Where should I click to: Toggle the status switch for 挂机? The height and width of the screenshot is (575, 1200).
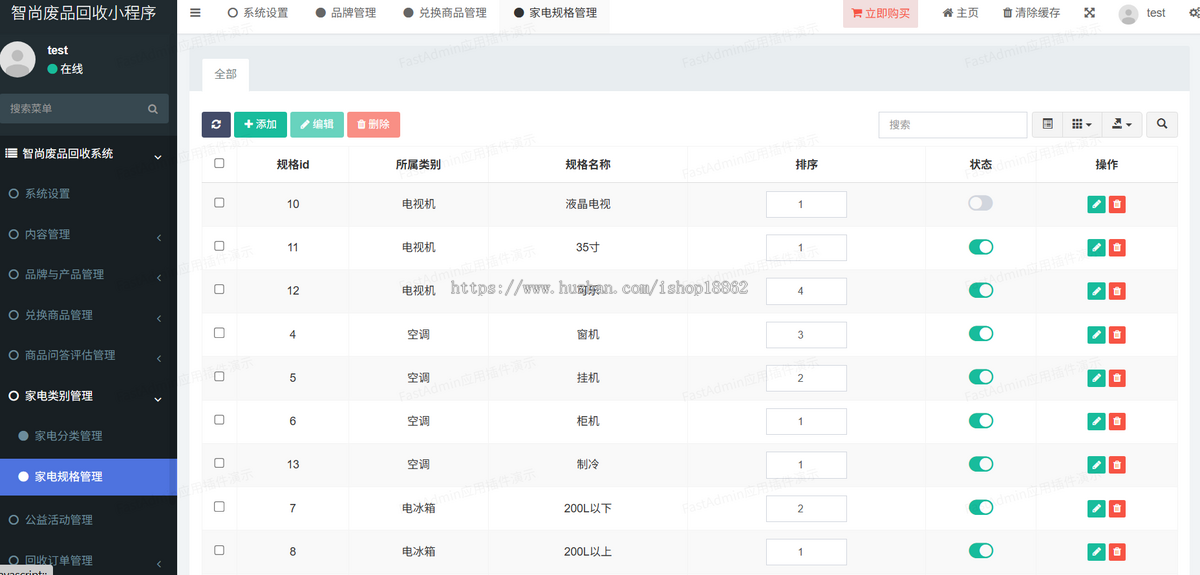coord(980,377)
